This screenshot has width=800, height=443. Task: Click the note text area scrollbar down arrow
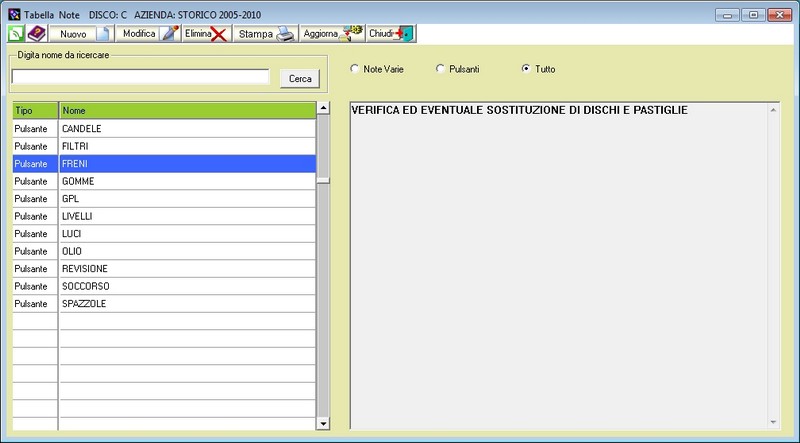(773, 422)
